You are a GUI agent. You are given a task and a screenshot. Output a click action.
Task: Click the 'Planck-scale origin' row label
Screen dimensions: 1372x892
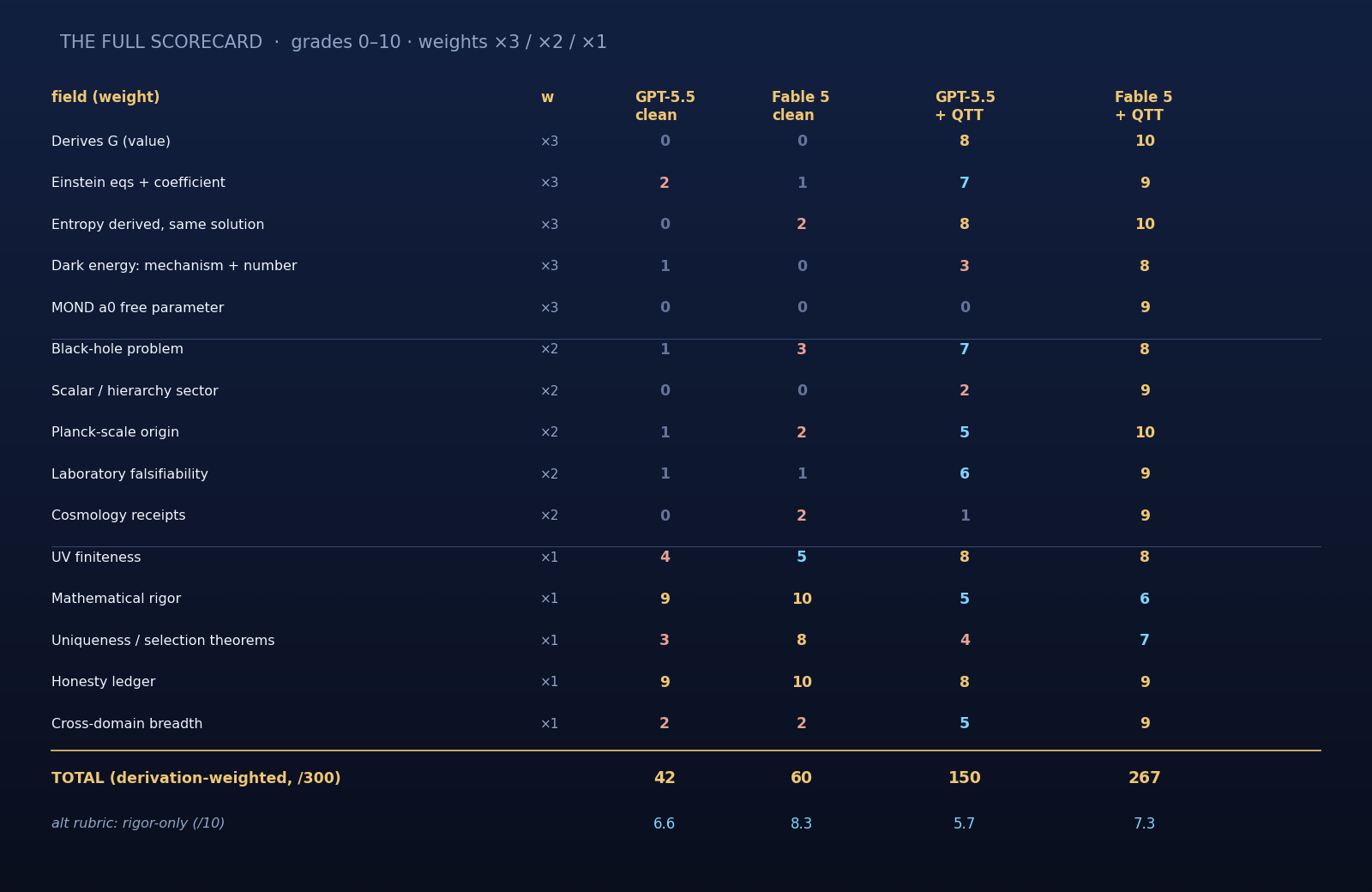coord(115,432)
